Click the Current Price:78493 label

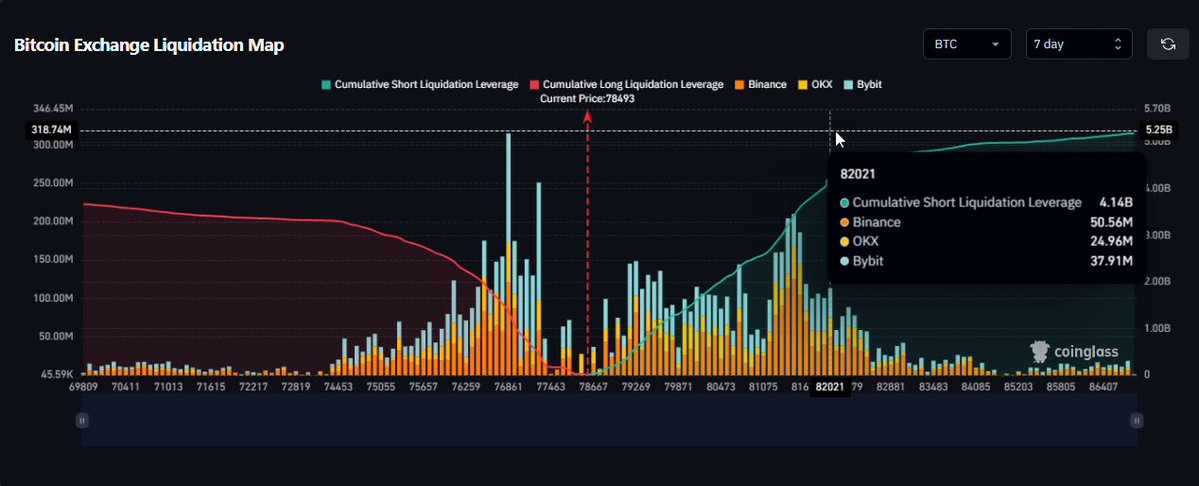coord(587,99)
